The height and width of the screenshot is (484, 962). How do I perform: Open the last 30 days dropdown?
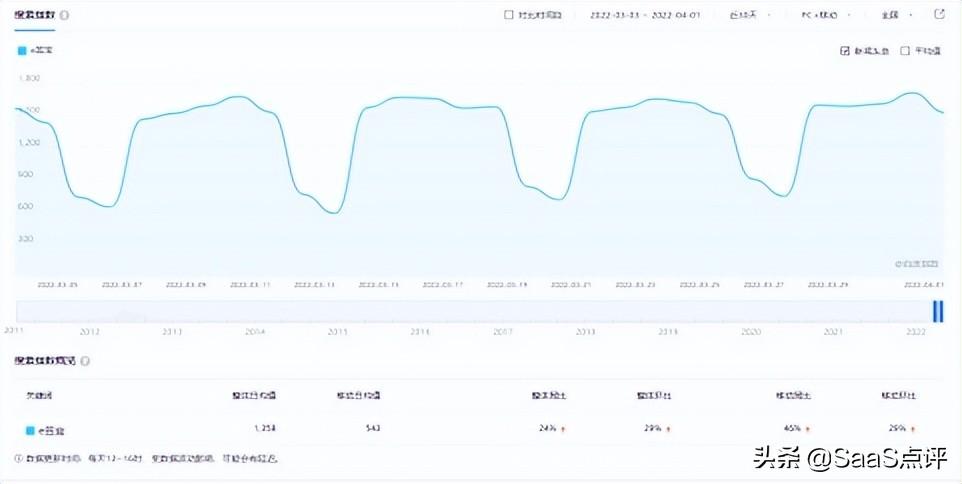[x=750, y=15]
